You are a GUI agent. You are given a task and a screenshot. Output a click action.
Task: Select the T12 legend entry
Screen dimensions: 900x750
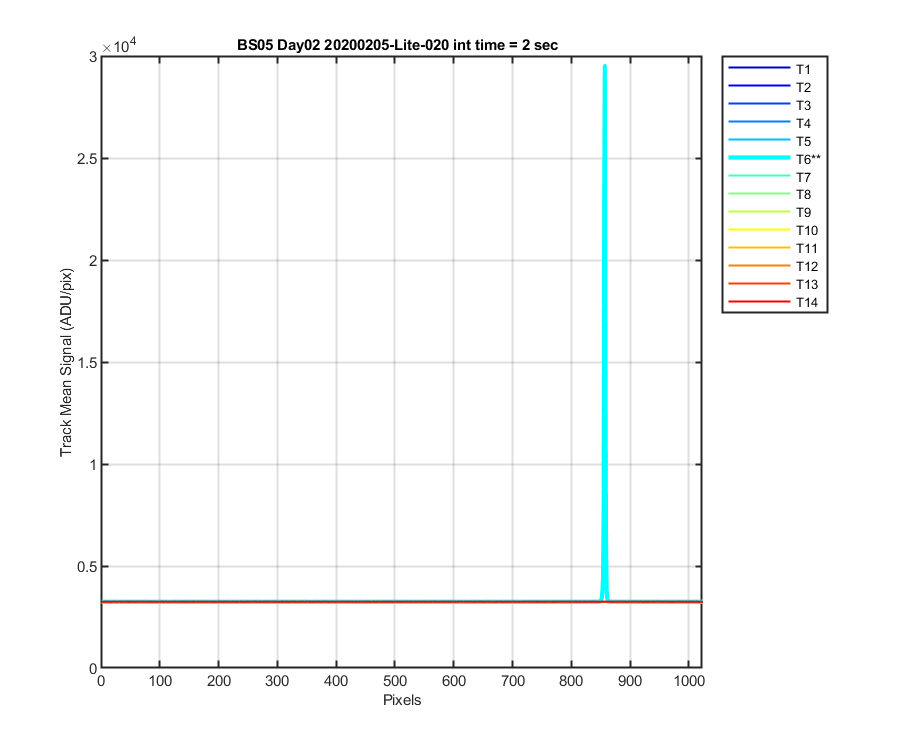point(773,266)
